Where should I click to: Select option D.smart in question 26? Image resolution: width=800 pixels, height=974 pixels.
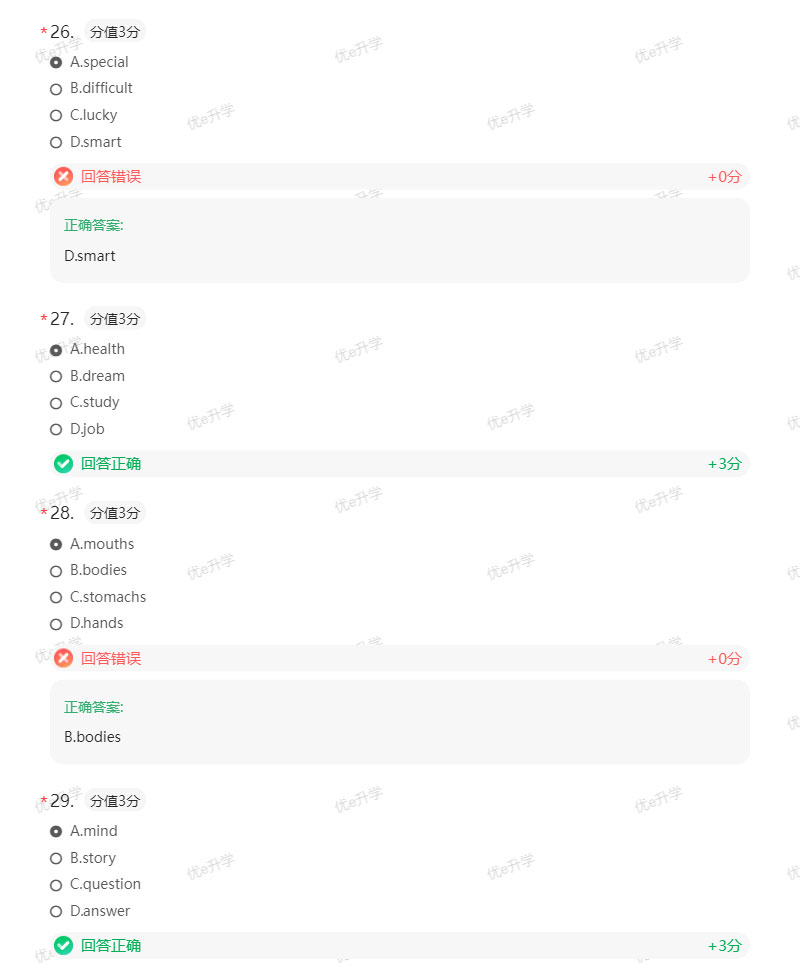56,142
